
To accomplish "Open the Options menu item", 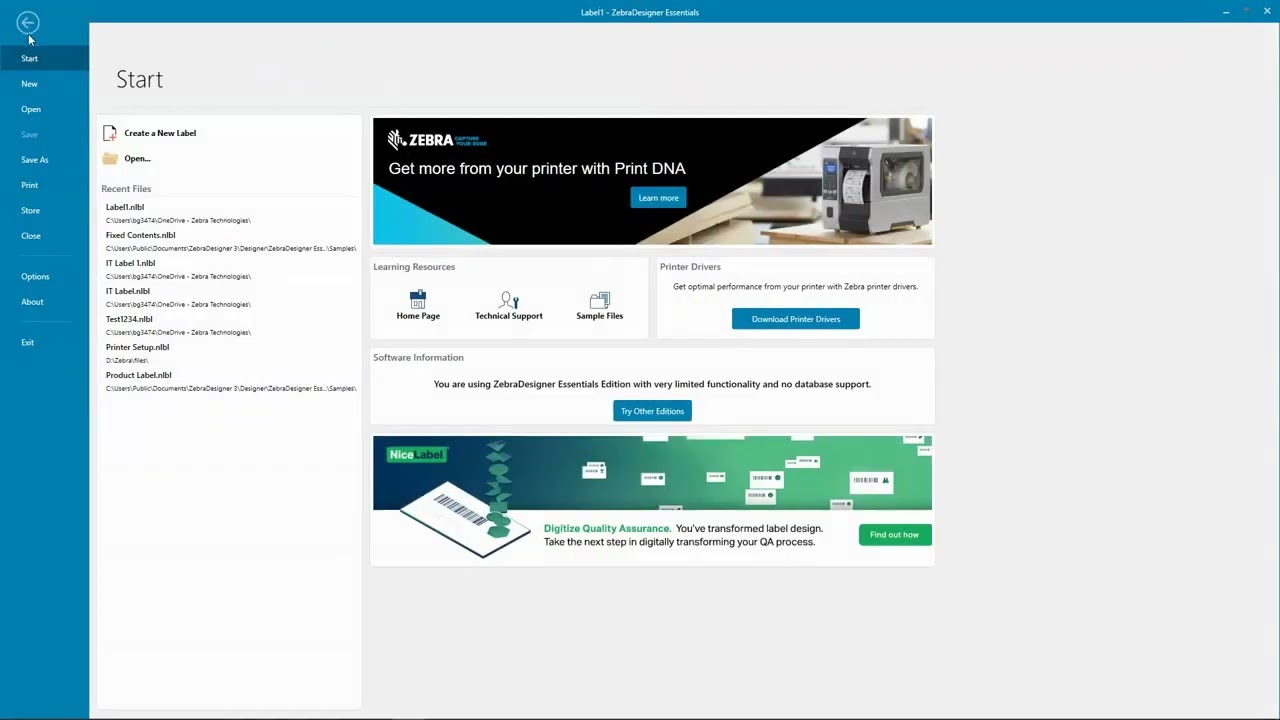I will (x=35, y=277).
